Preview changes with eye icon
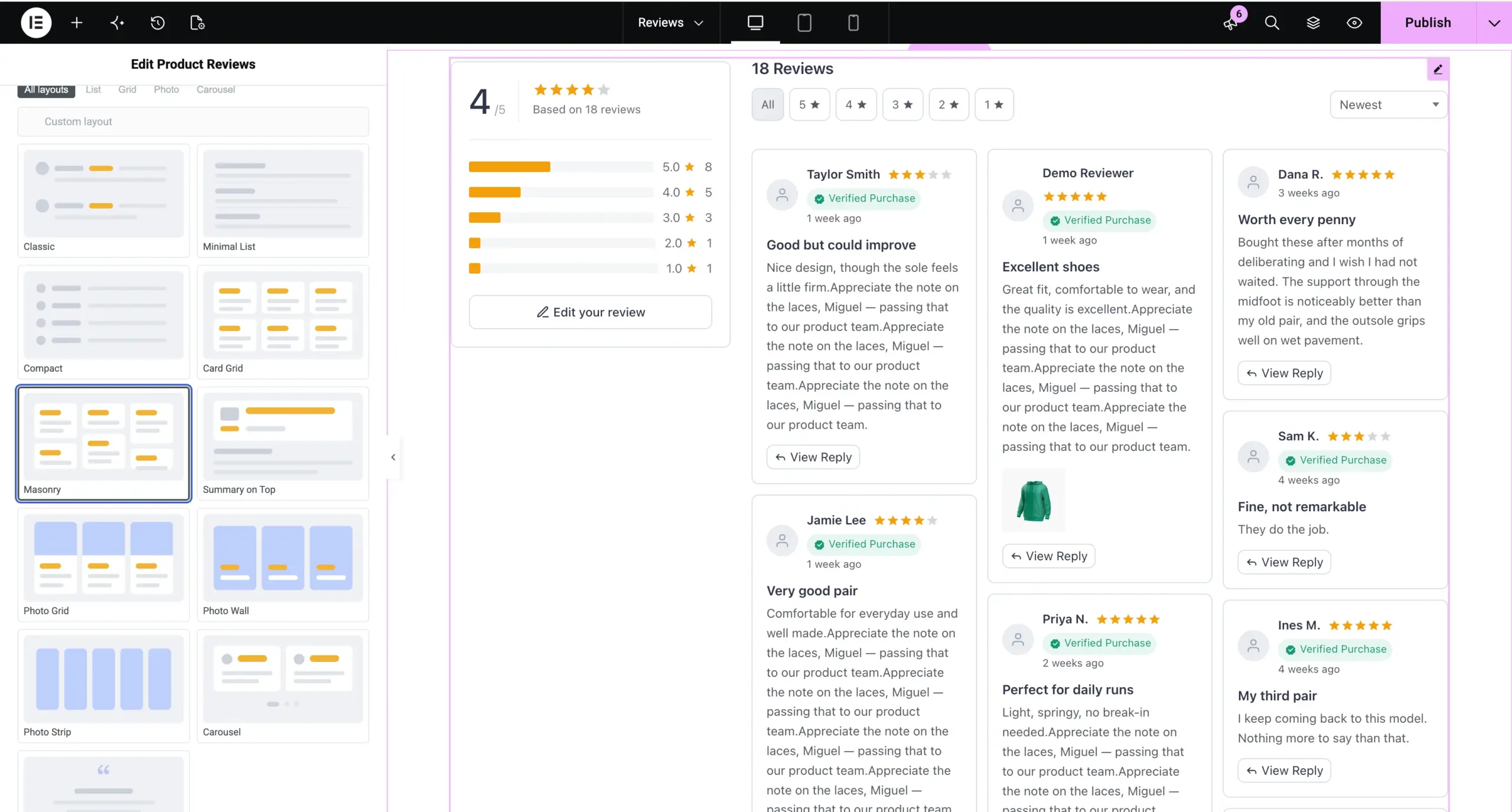1512x812 pixels. pyautogui.click(x=1354, y=22)
